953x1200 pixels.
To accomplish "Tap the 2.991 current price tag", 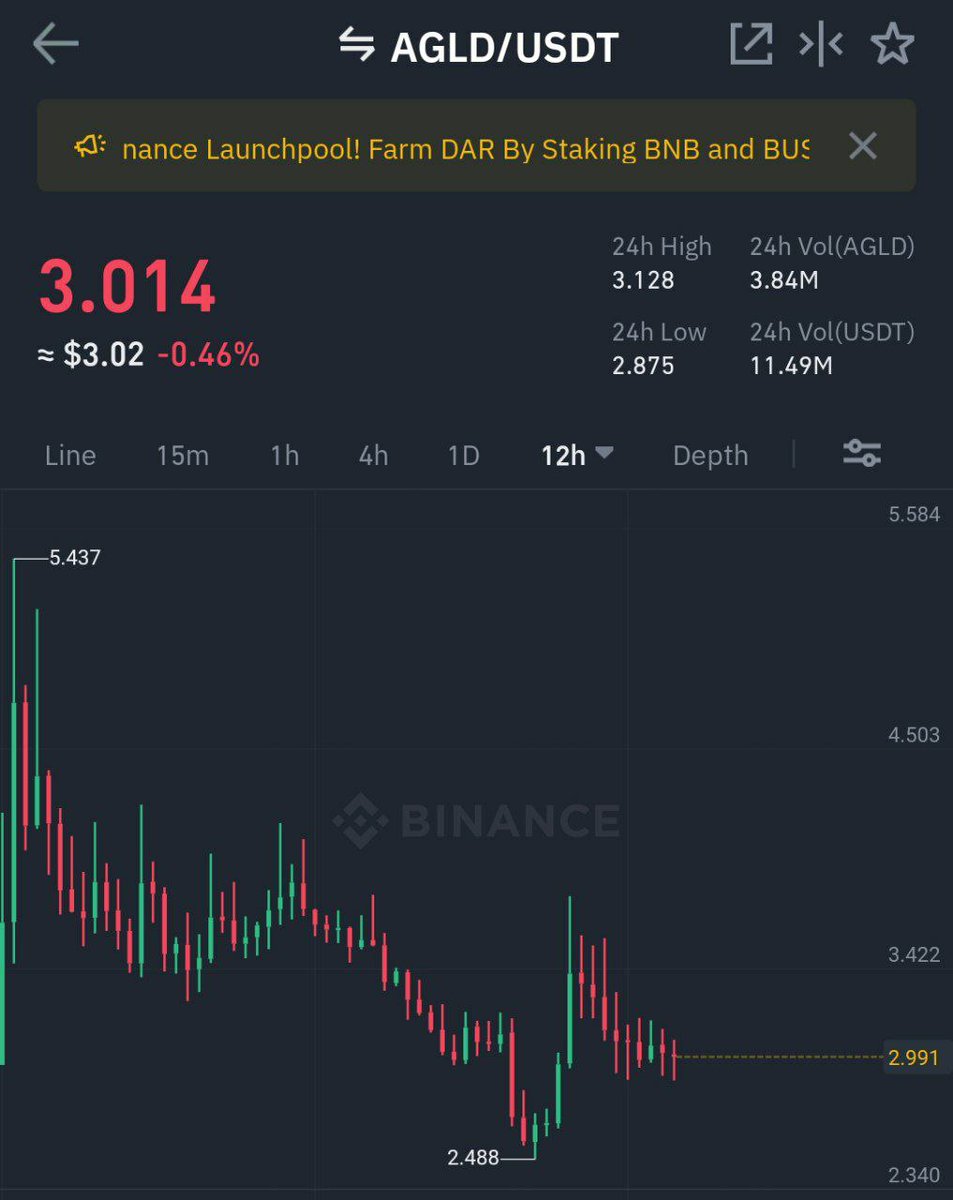I will [914, 1057].
